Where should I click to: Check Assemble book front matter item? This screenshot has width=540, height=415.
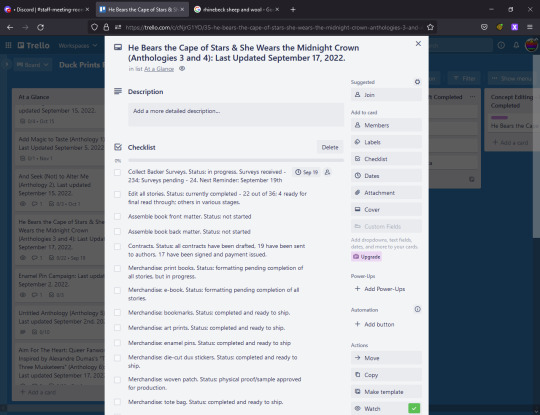click(x=117, y=216)
